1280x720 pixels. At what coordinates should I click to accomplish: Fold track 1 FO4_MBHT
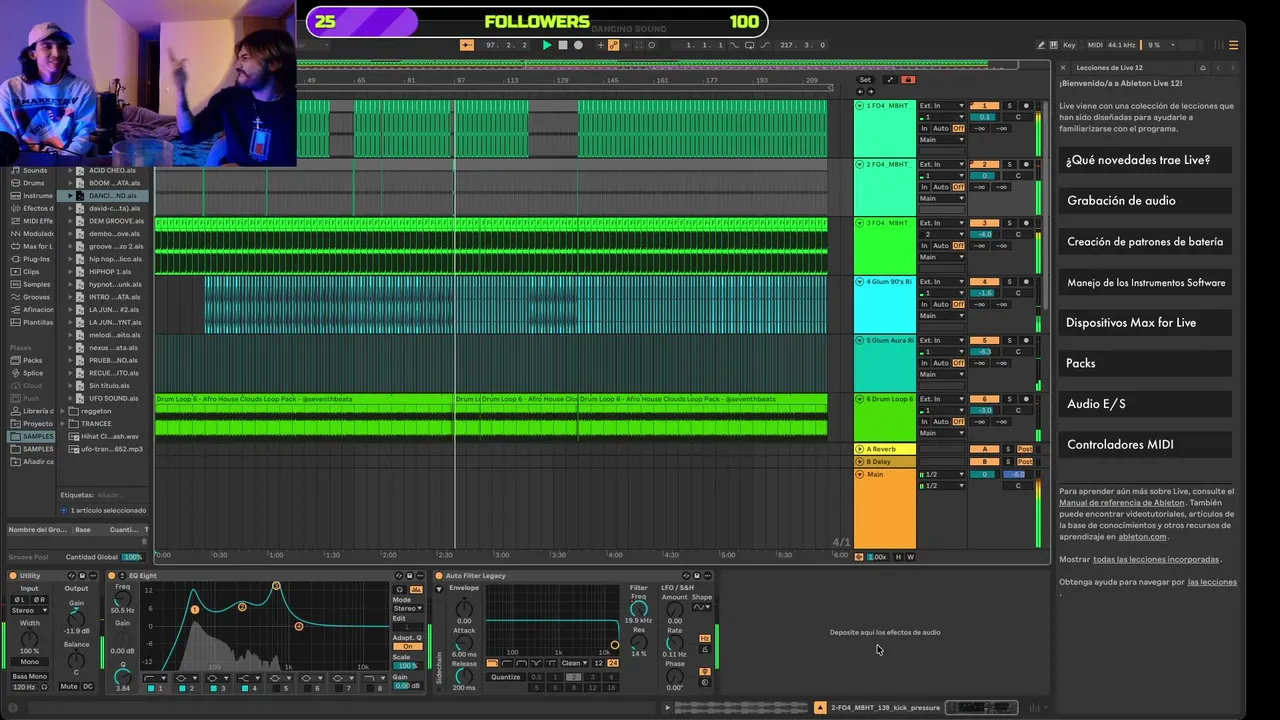[860, 106]
